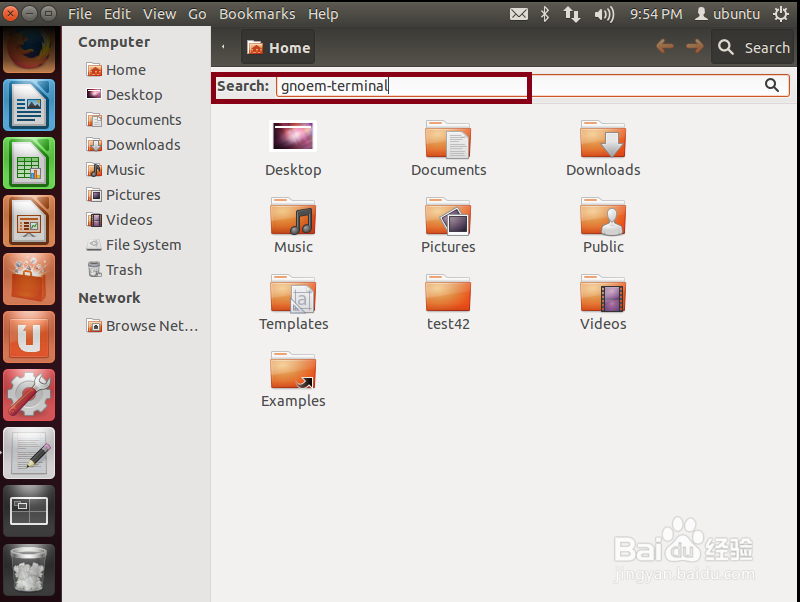Image resolution: width=800 pixels, height=602 pixels.
Task: Open the Workspace Switcher icon
Action: click(29, 511)
